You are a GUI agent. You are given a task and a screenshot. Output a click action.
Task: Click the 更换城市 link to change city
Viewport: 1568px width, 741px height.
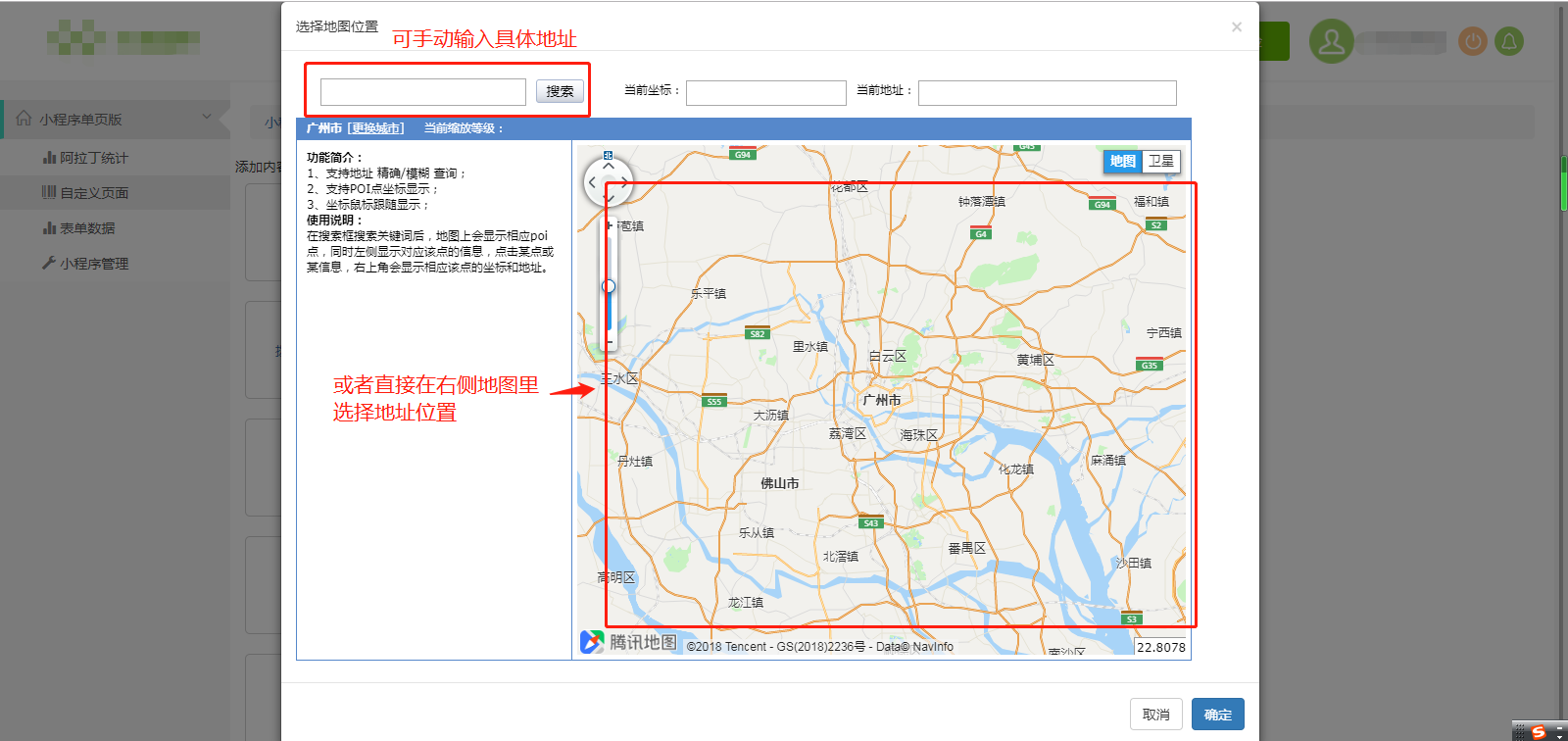[x=376, y=128]
